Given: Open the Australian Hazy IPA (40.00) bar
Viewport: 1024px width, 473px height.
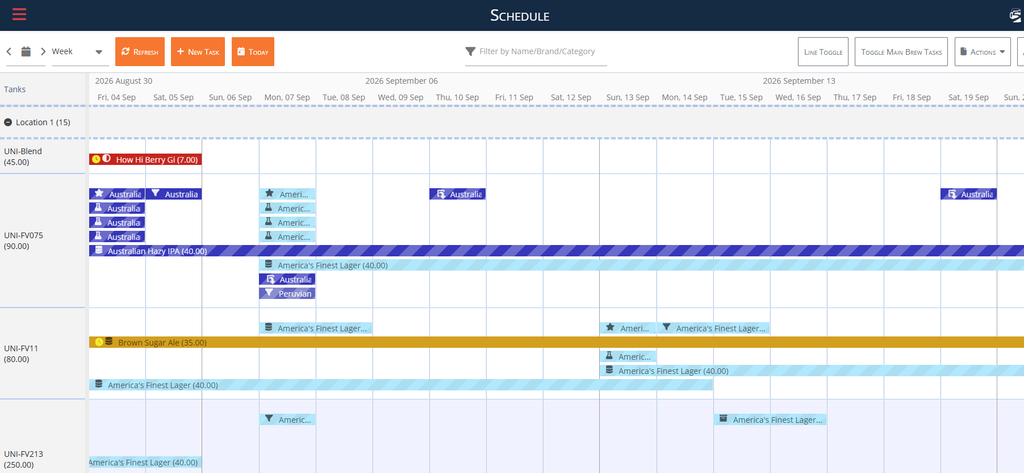Looking at the screenshot, I should point(556,251).
